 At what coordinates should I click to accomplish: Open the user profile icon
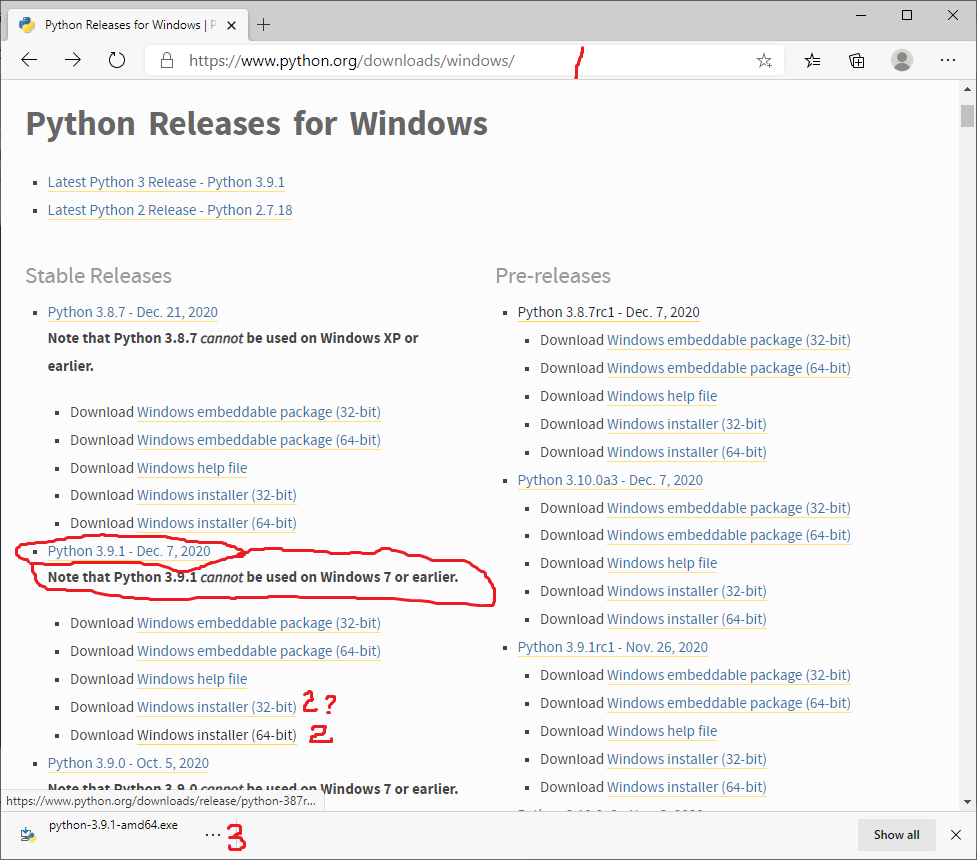point(902,60)
